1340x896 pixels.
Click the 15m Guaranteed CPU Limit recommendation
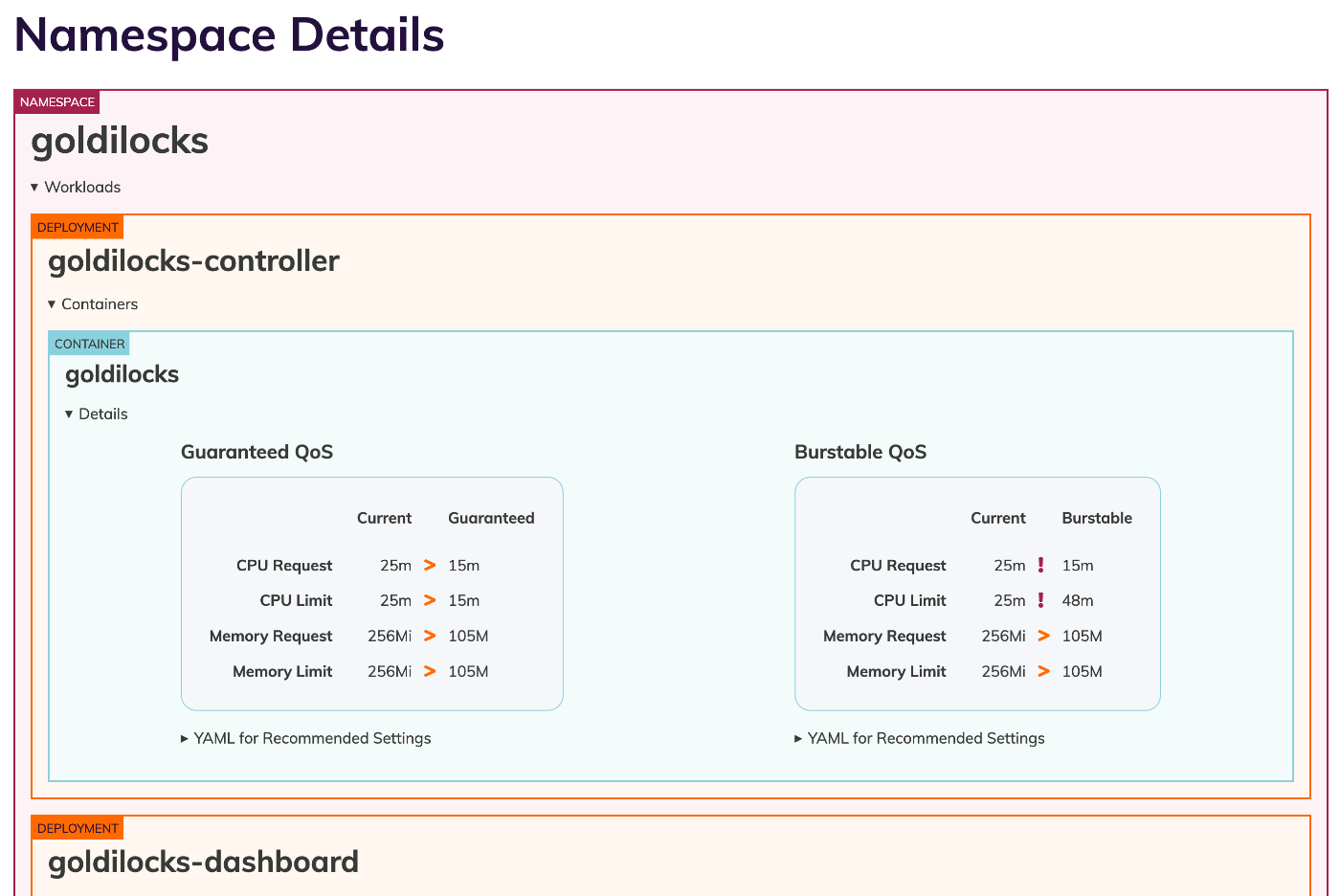tap(464, 600)
